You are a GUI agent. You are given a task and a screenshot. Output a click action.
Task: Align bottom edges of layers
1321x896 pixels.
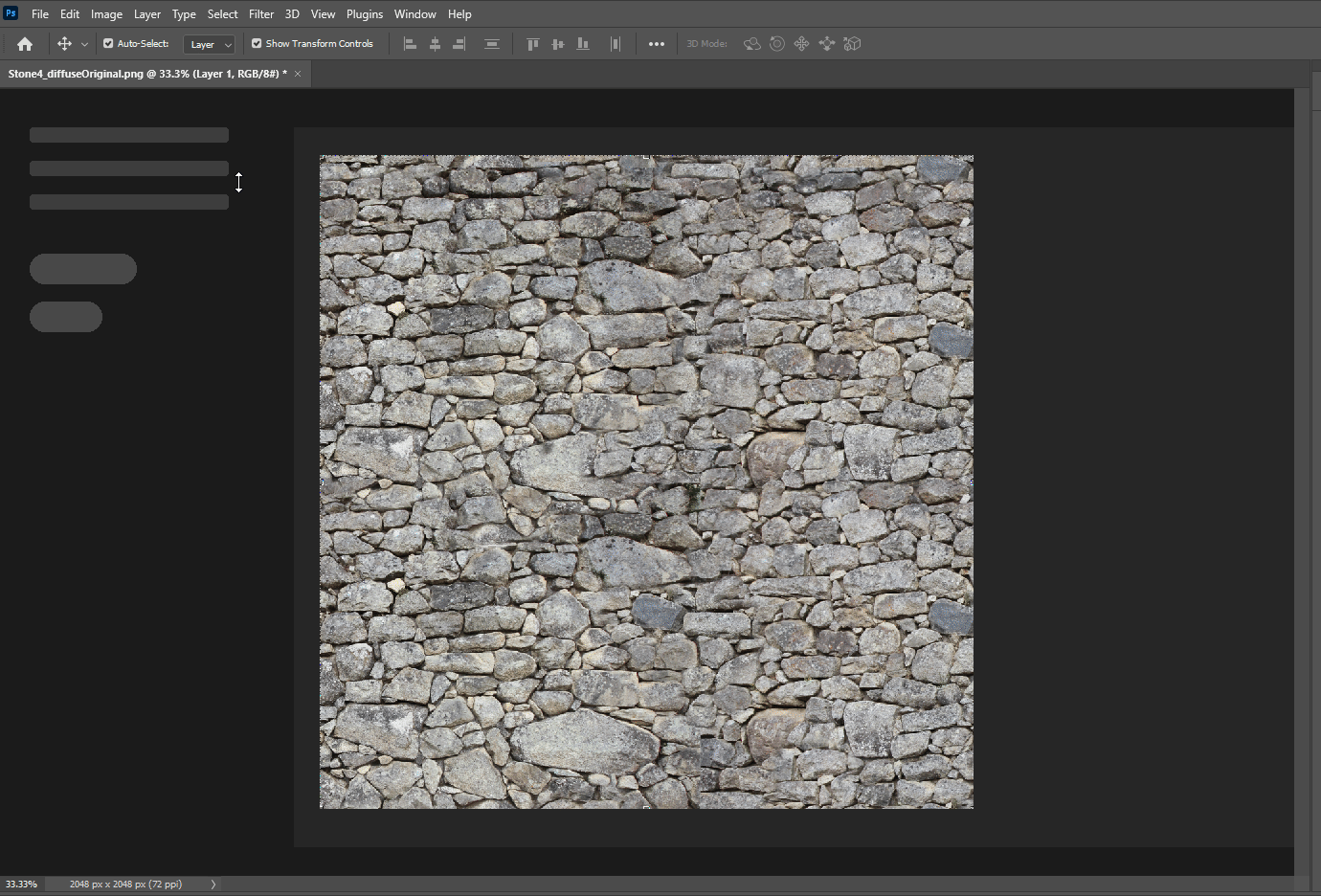click(x=583, y=44)
